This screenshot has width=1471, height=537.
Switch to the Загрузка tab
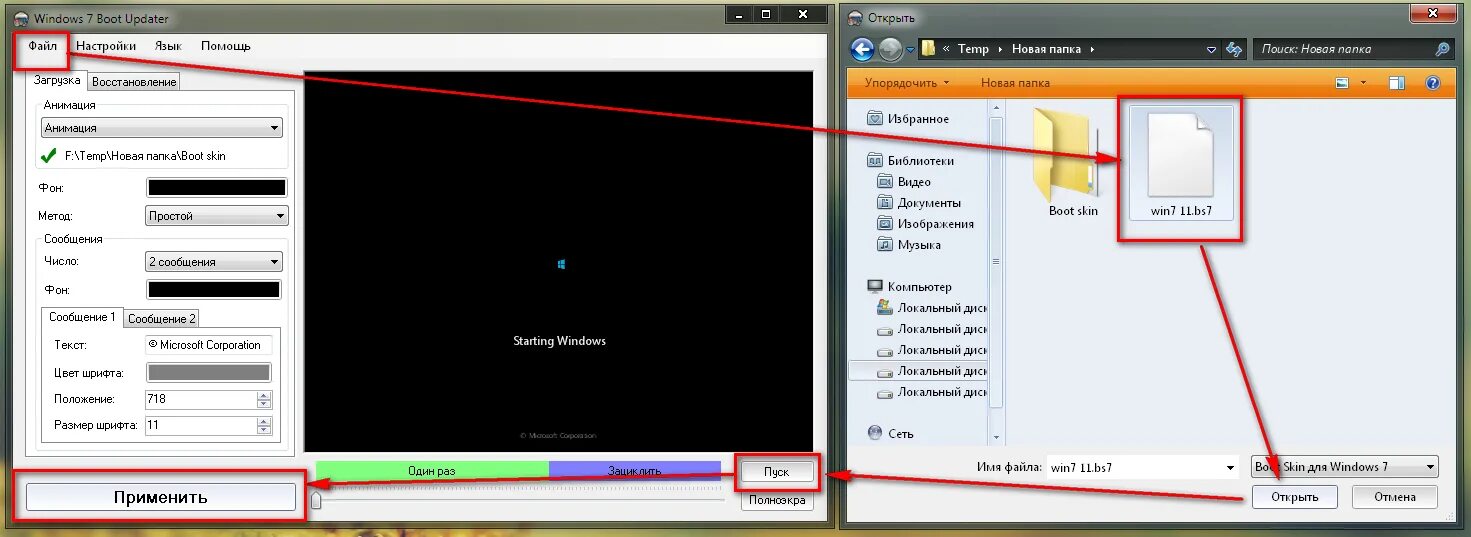point(58,80)
